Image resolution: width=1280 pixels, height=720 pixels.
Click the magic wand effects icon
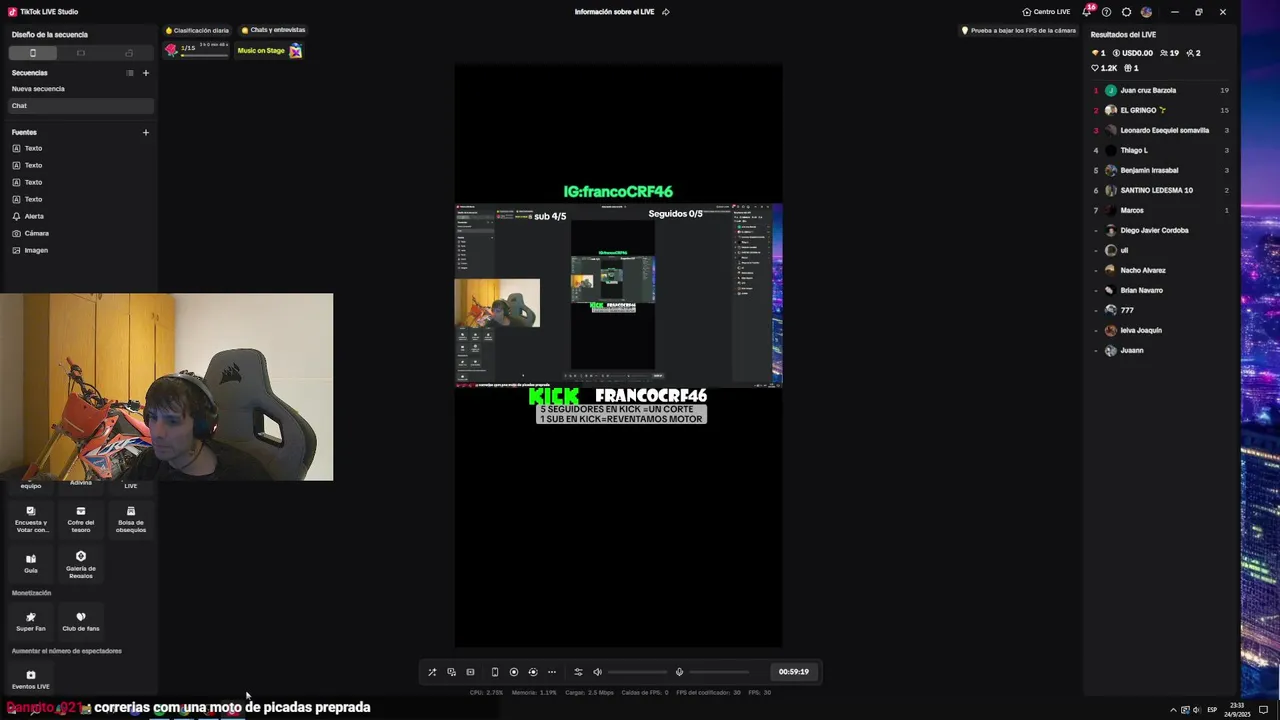click(432, 672)
